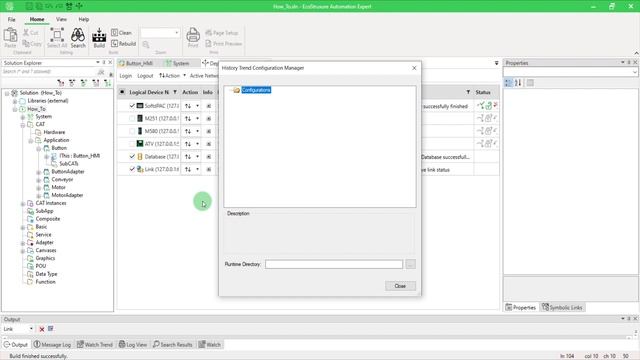The height and width of the screenshot is (360, 640).
Task: Open the View ribbon tab
Action: click(61, 19)
